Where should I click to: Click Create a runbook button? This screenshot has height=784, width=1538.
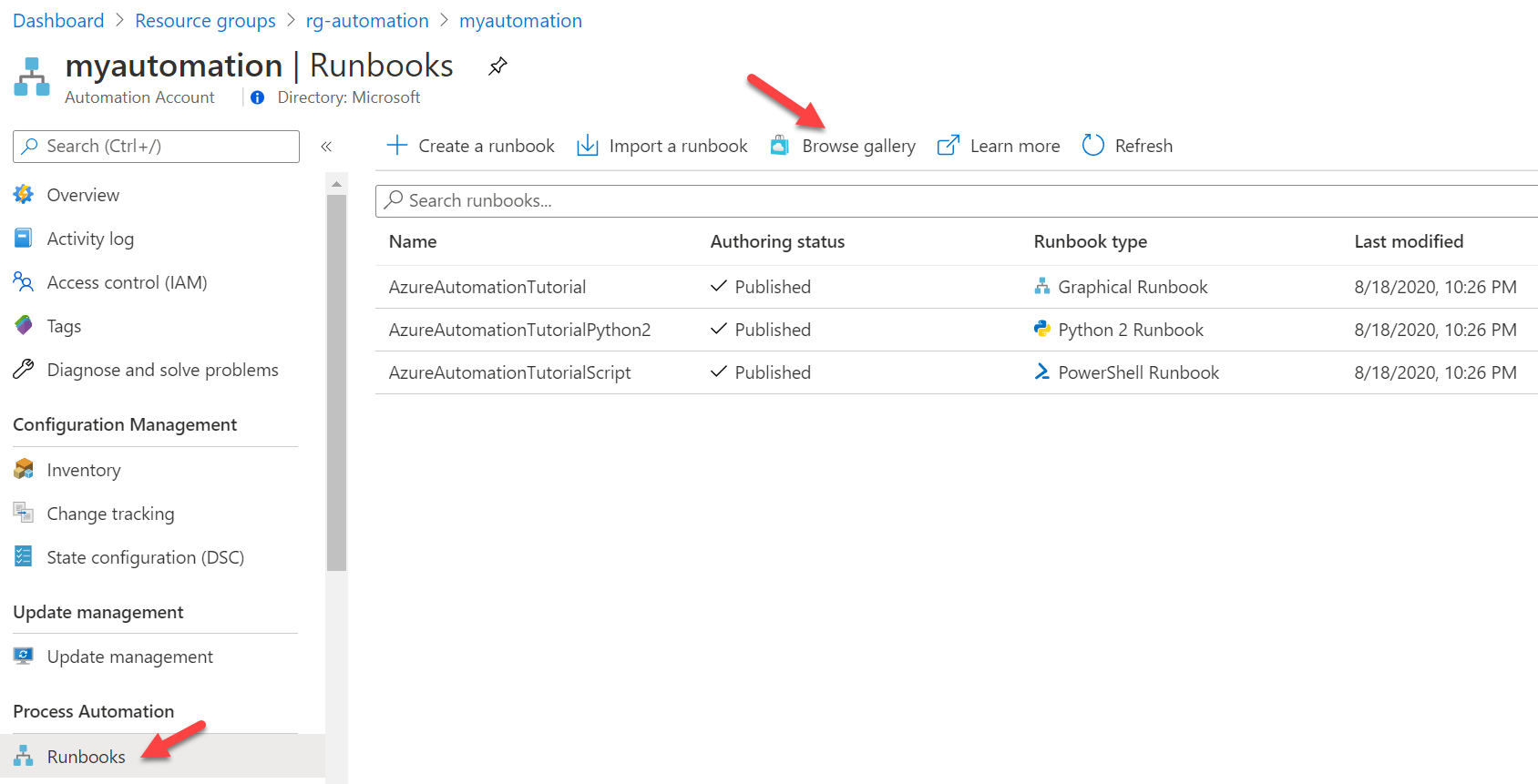470,146
